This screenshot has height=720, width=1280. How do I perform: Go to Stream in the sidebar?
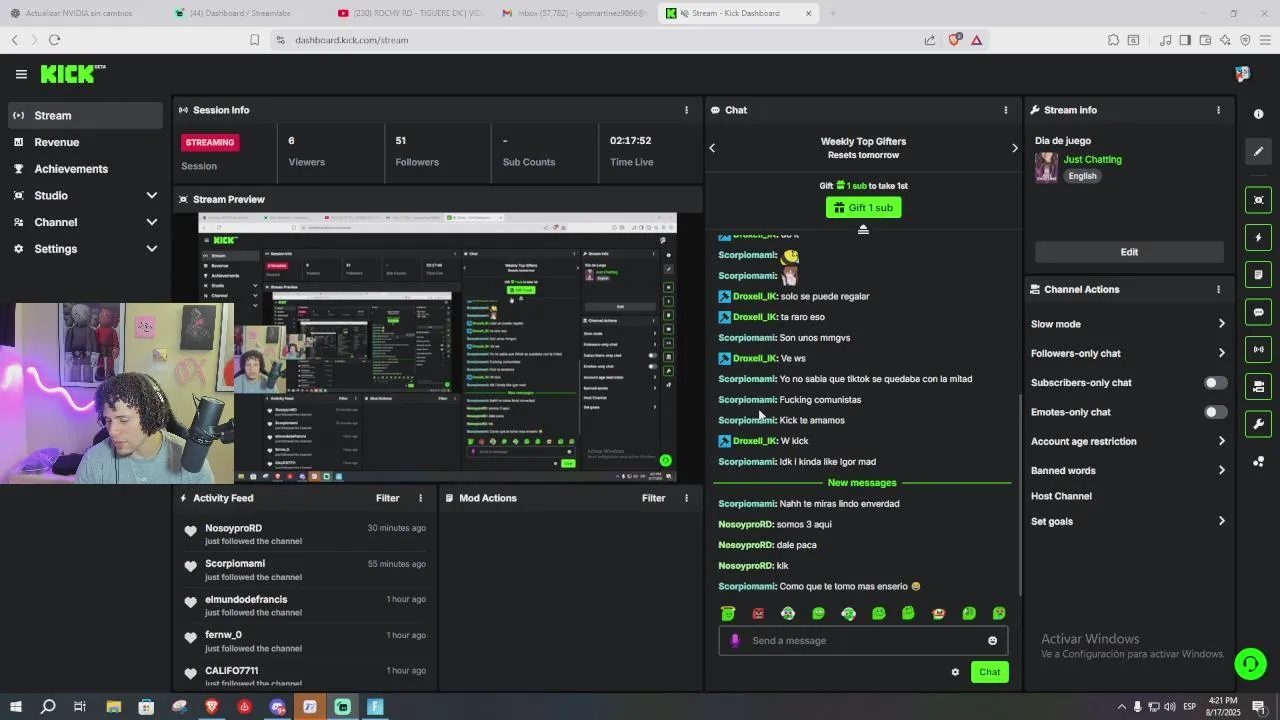[x=85, y=115]
